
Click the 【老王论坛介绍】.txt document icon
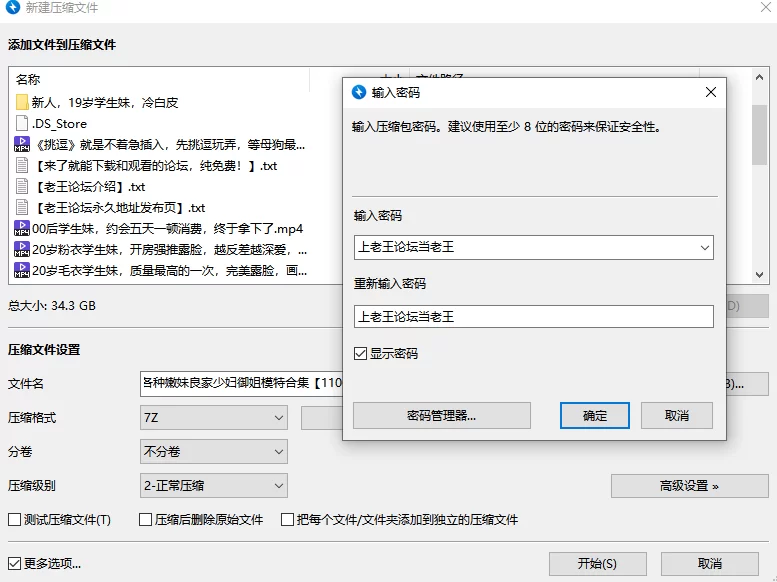click(22, 186)
